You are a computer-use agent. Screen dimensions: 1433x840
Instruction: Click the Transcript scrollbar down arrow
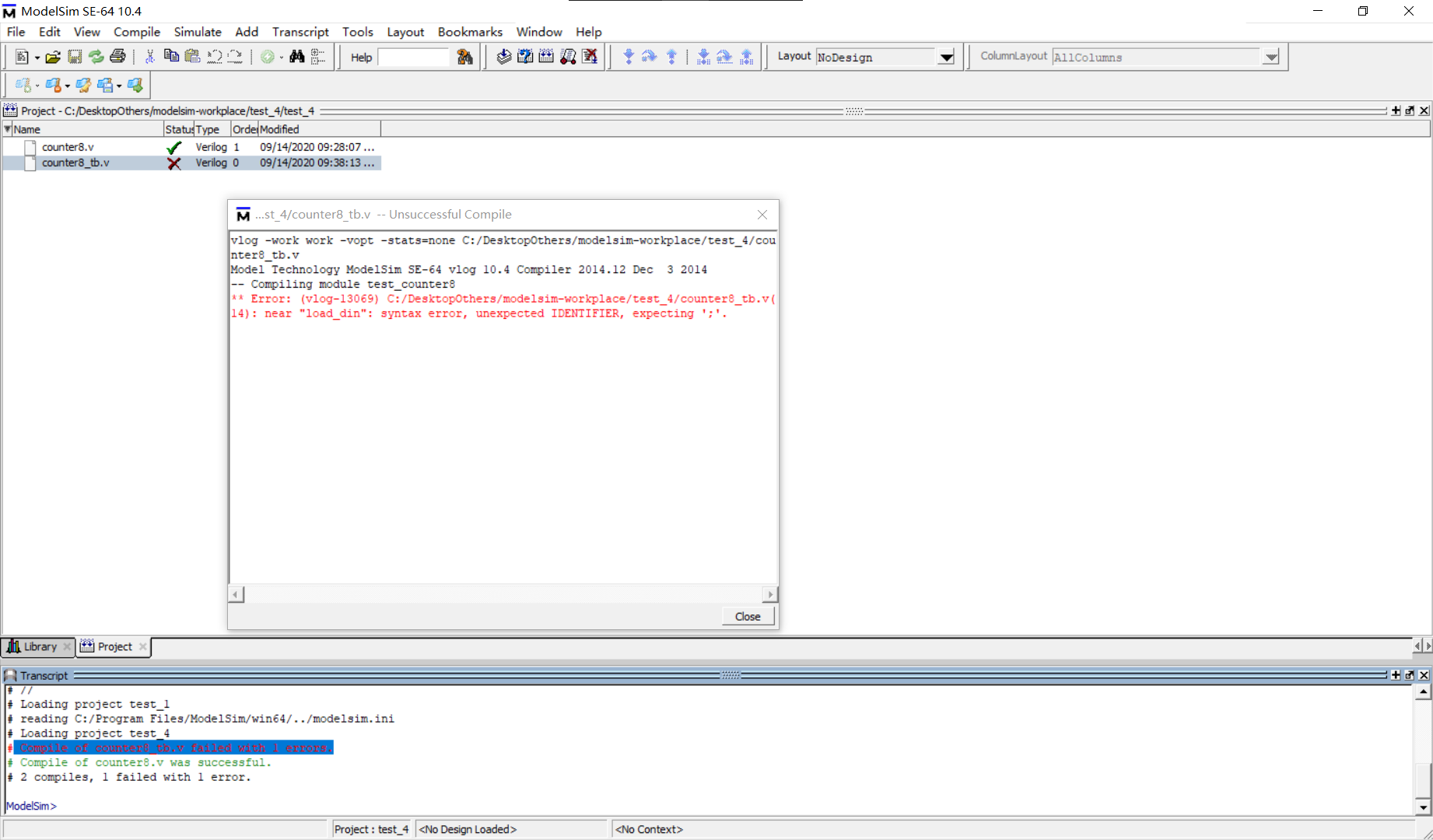click(1423, 807)
